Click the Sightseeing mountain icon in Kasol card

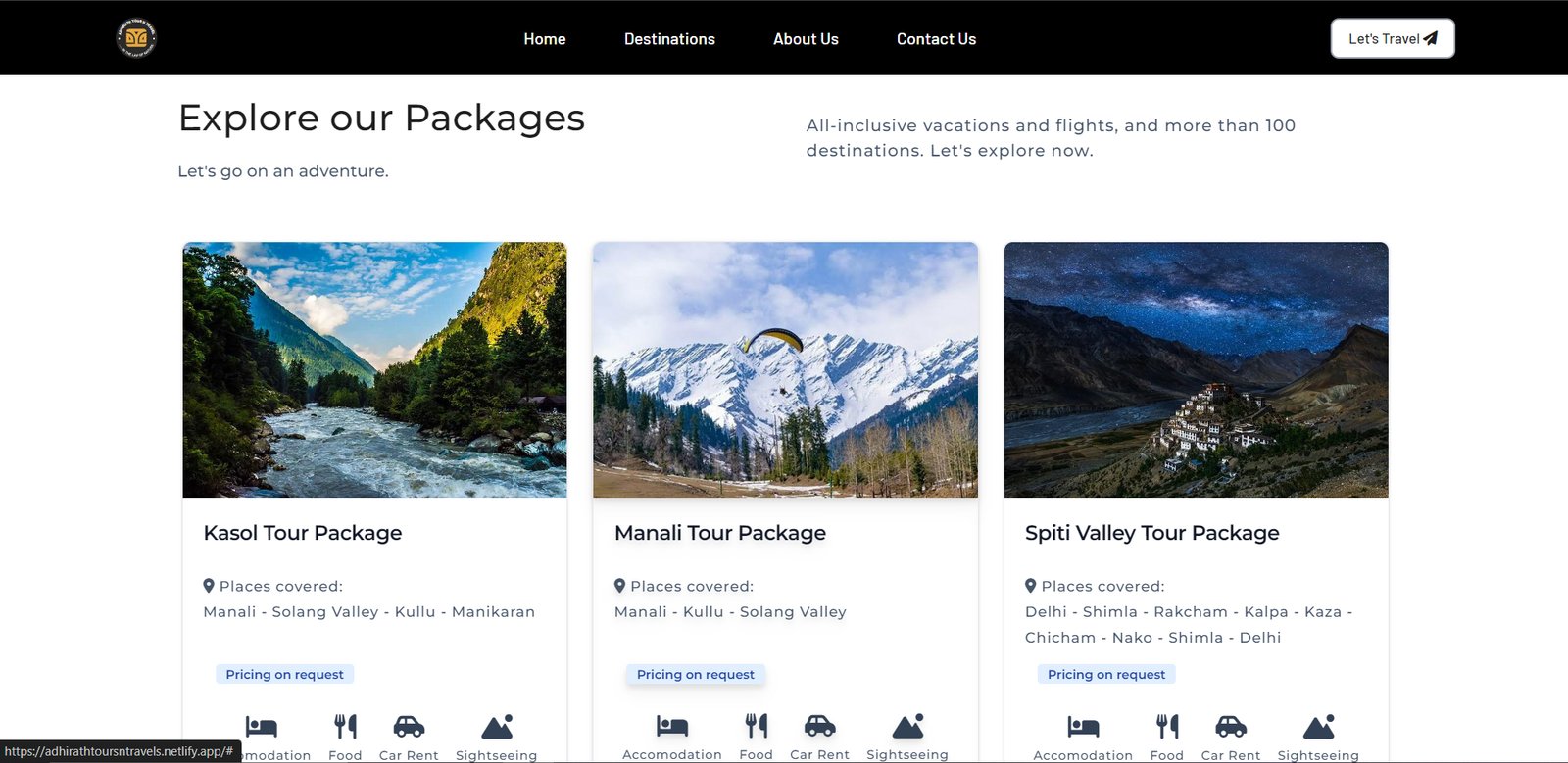497,726
